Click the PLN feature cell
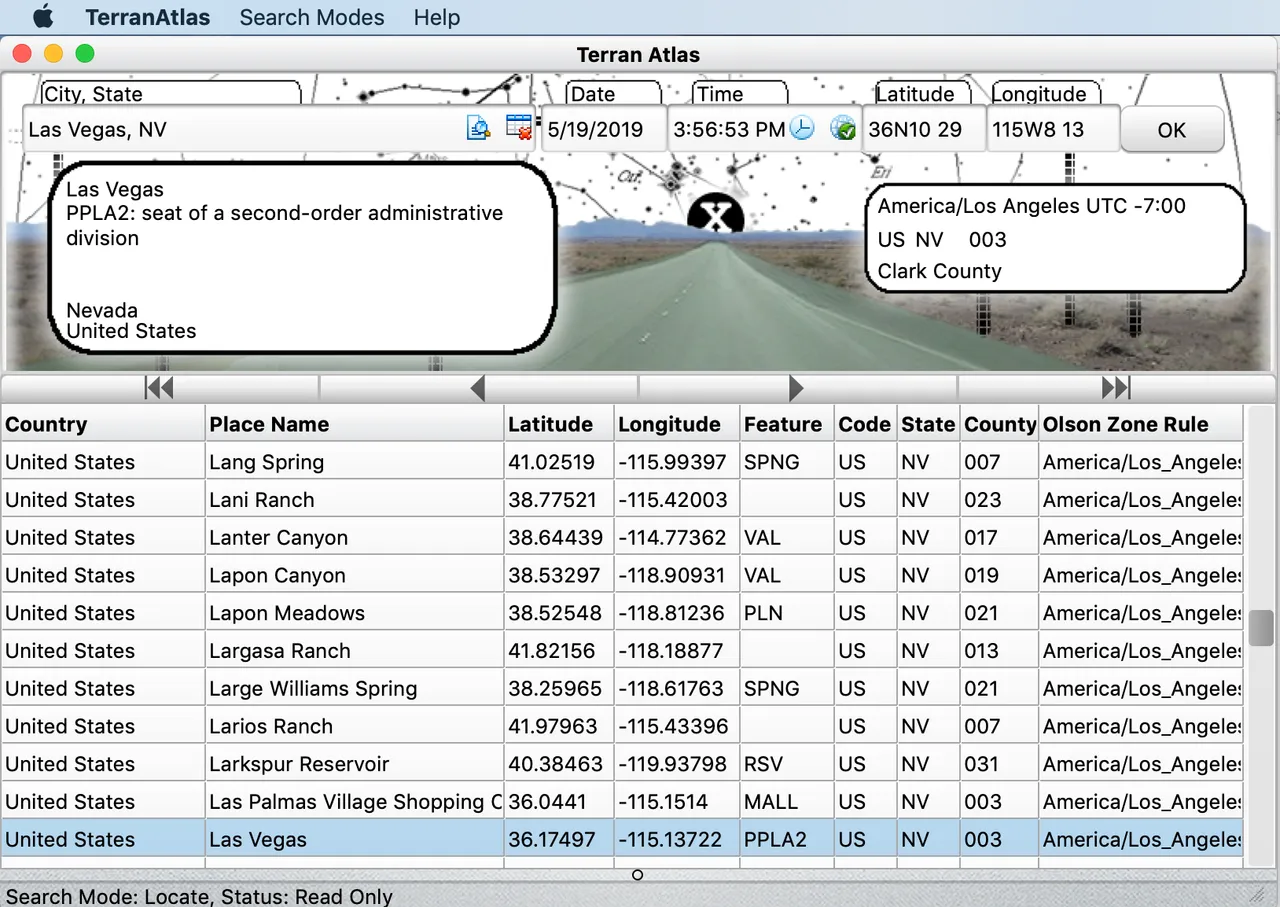The height and width of the screenshot is (907, 1280). [787, 613]
